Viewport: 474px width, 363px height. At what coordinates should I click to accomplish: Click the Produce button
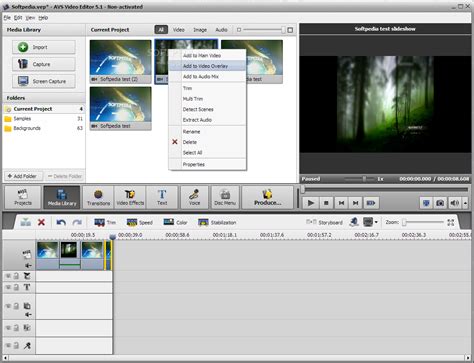(267, 197)
